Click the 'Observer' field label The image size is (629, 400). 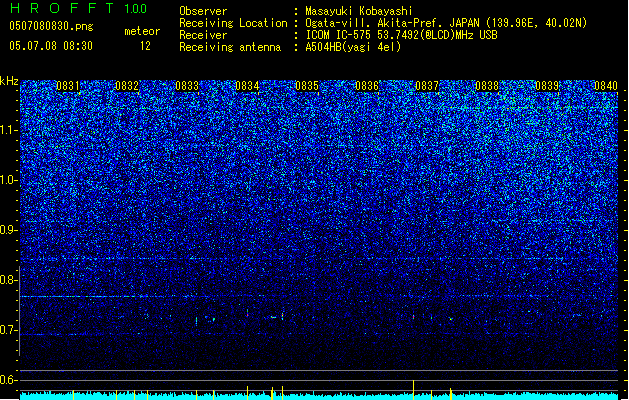pyautogui.click(x=203, y=11)
